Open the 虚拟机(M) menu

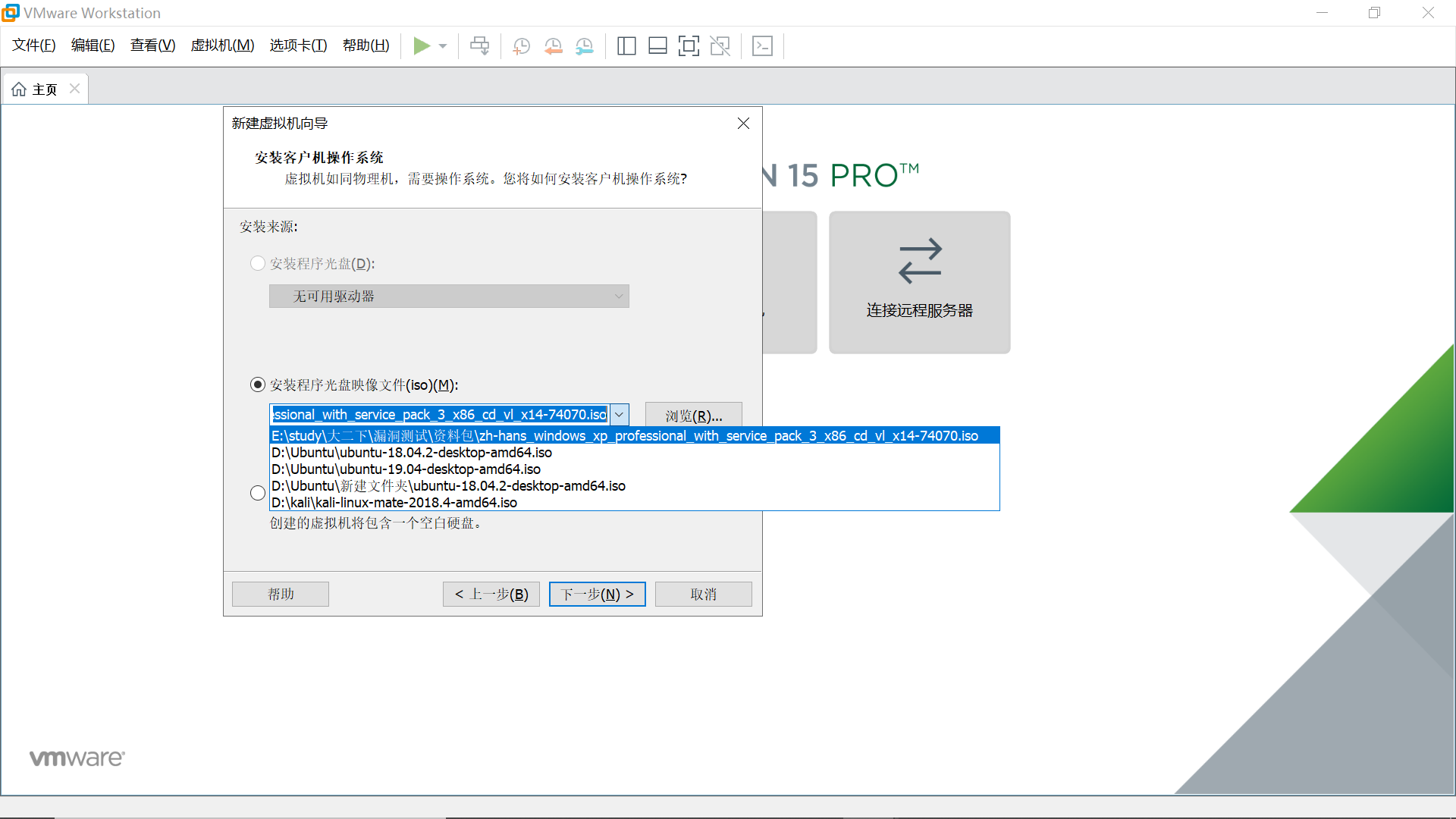point(222,45)
